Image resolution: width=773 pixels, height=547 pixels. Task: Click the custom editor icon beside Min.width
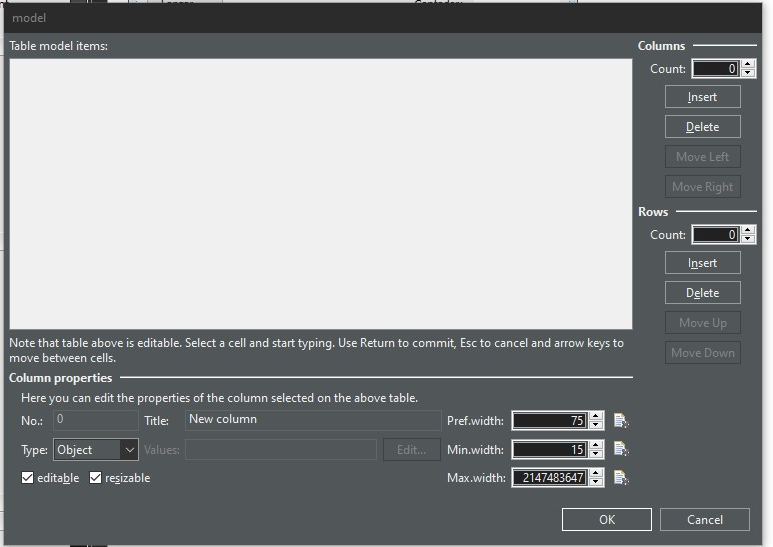point(621,450)
